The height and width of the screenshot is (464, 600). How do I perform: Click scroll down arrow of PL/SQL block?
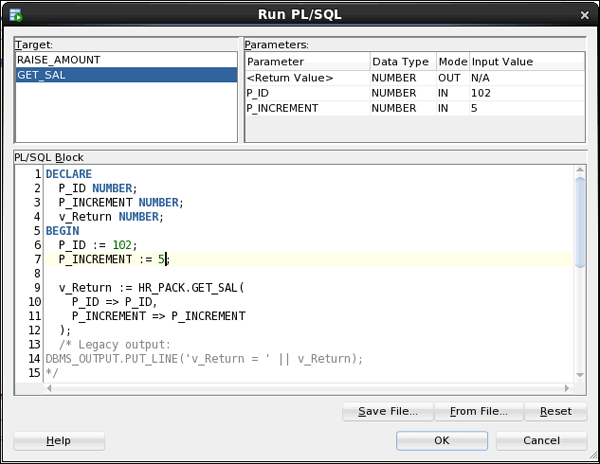(x=580, y=375)
